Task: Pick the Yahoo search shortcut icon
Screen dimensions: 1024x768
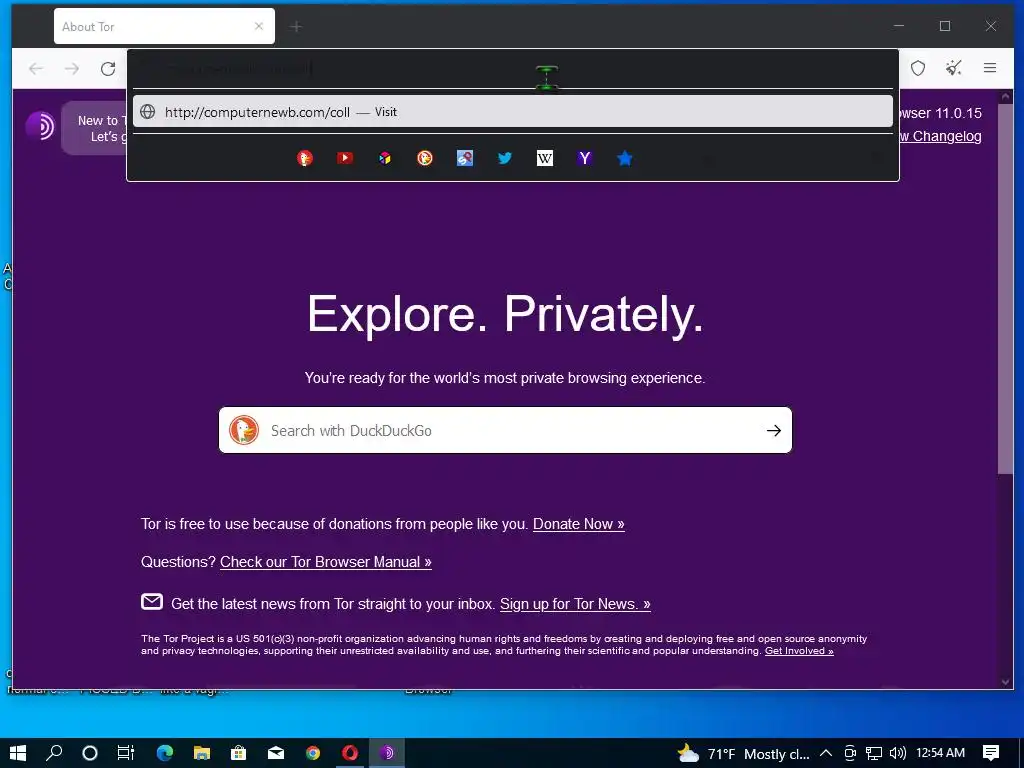Action: (584, 158)
